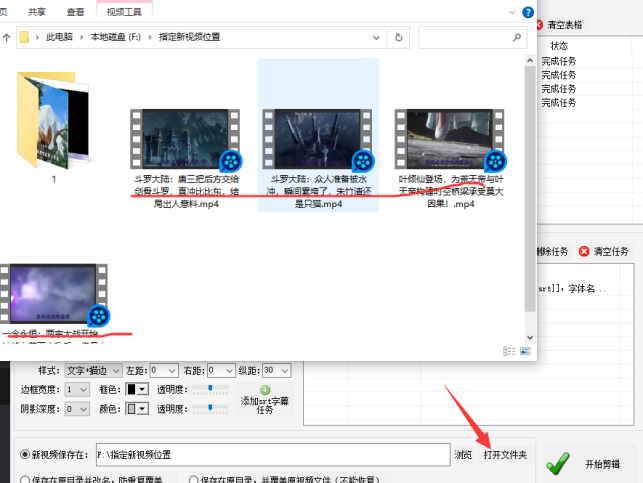The height and width of the screenshot is (483, 643).
Task: Collapse the Explorer ribbon chevron
Action: pos(512,12)
